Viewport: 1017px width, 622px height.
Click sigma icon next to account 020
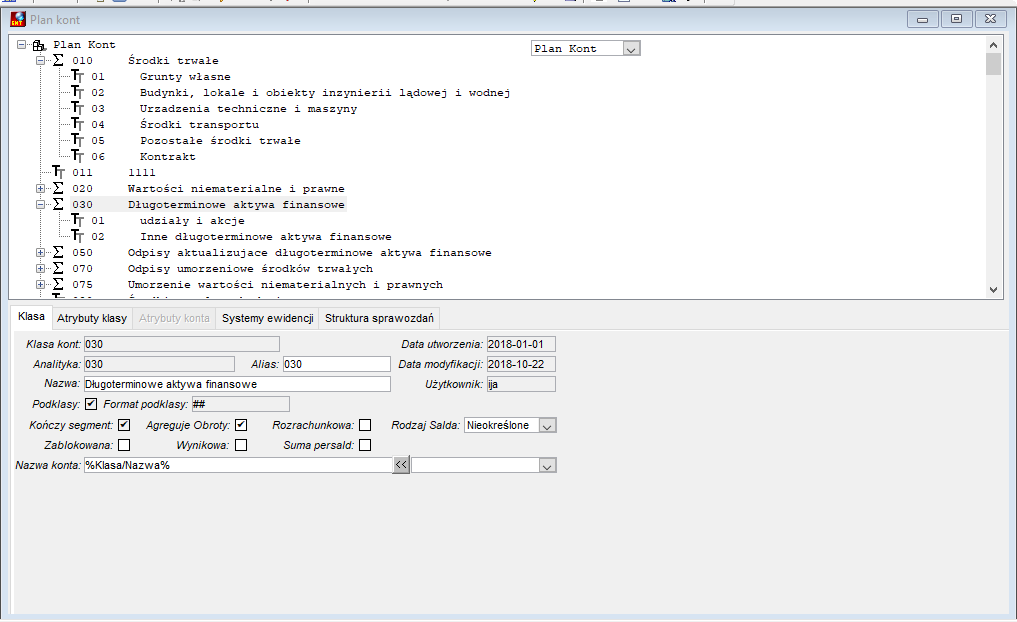click(x=58, y=189)
